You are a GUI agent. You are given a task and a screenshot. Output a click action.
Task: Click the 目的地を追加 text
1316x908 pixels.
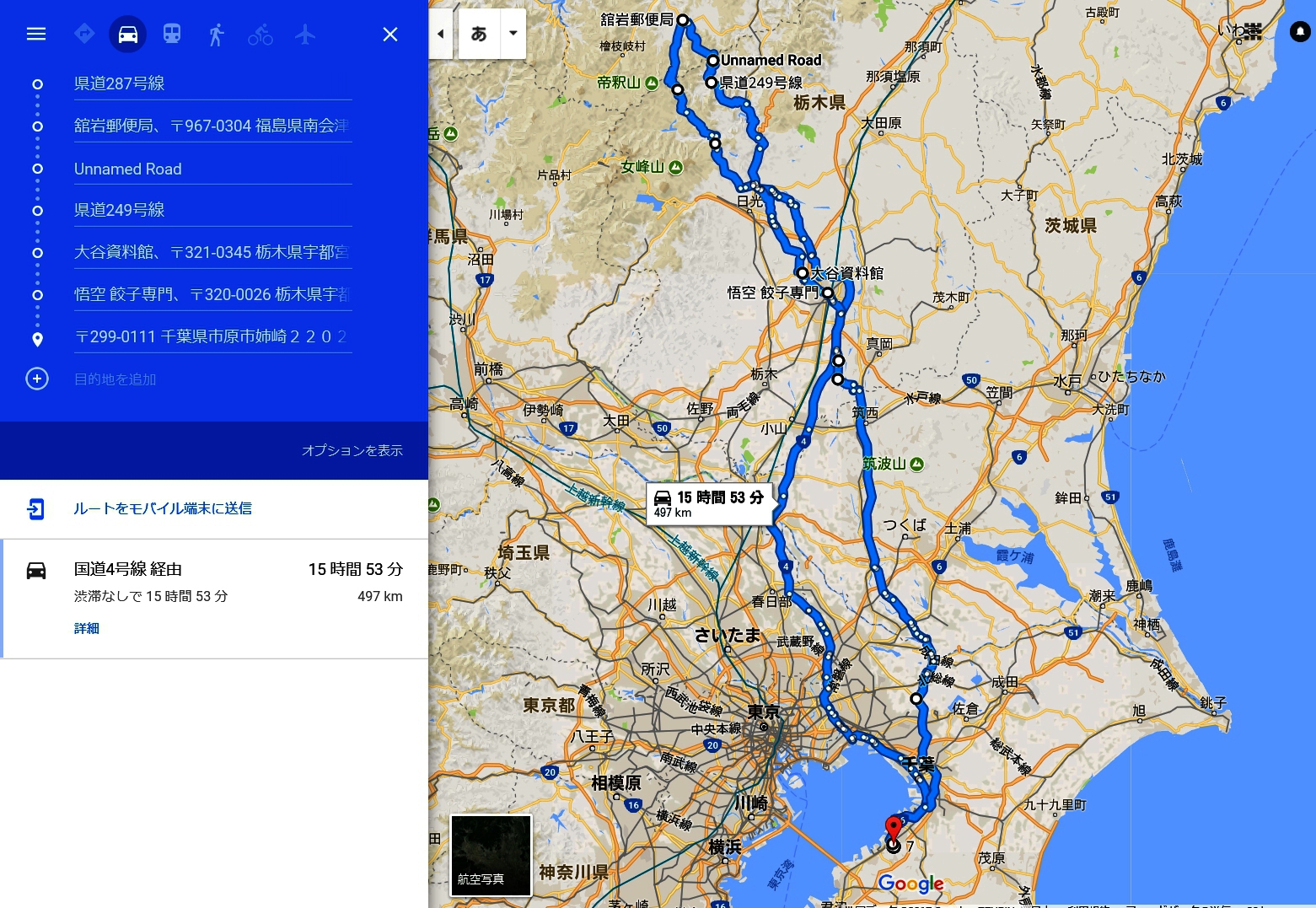(115, 379)
